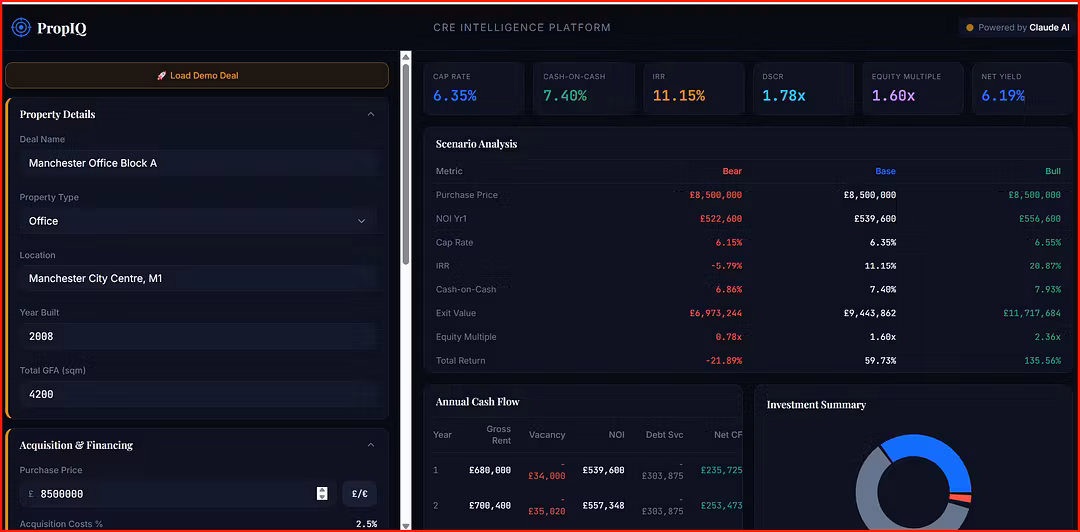Click the scrollbar down arrow in left panel
The height and width of the screenshot is (532, 1080).
(405, 524)
